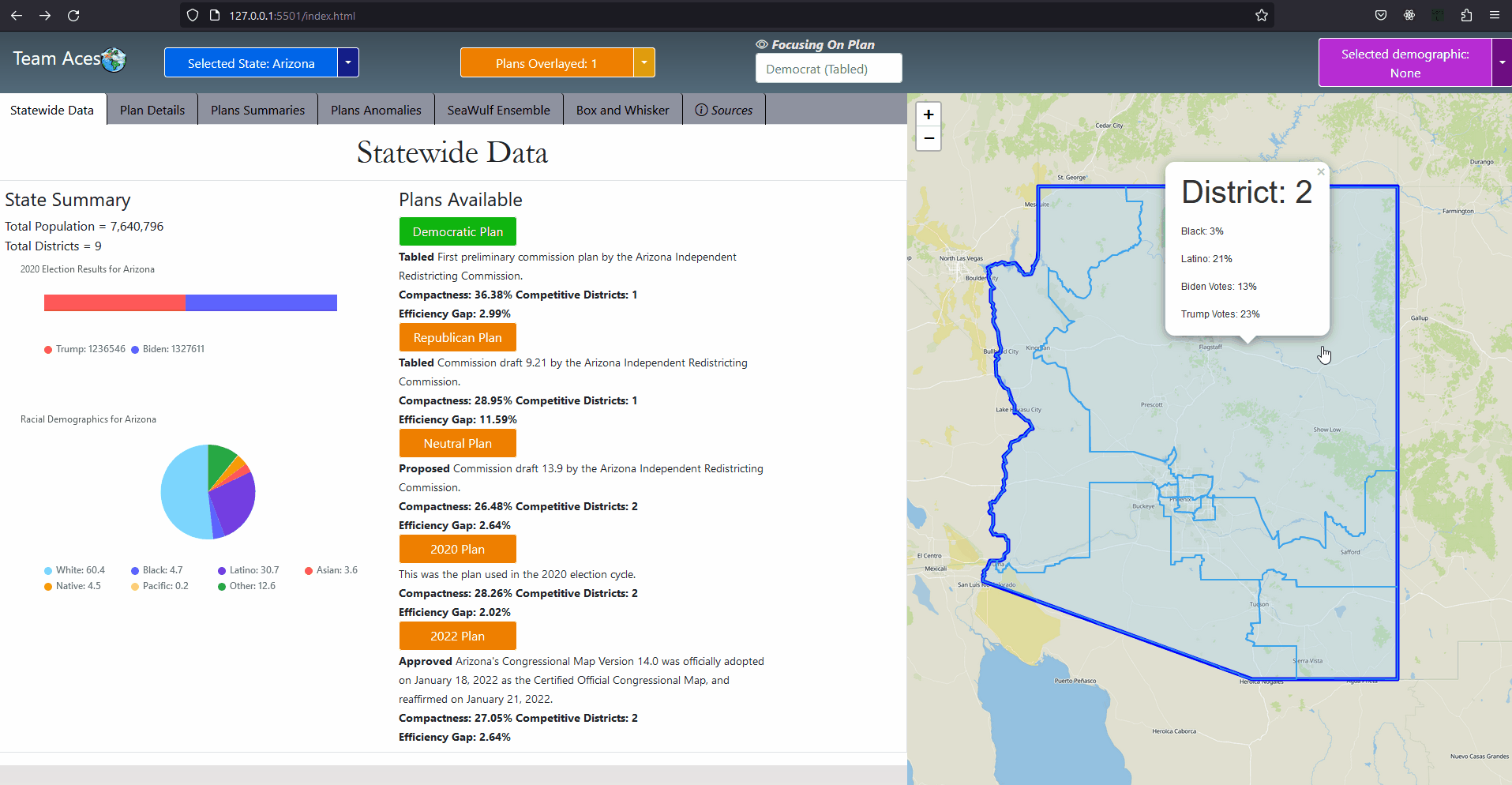The width and height of the screenshot is (1512, 785).
Task: Open the React DevTools extension icon
Action: coord(1409,16)
